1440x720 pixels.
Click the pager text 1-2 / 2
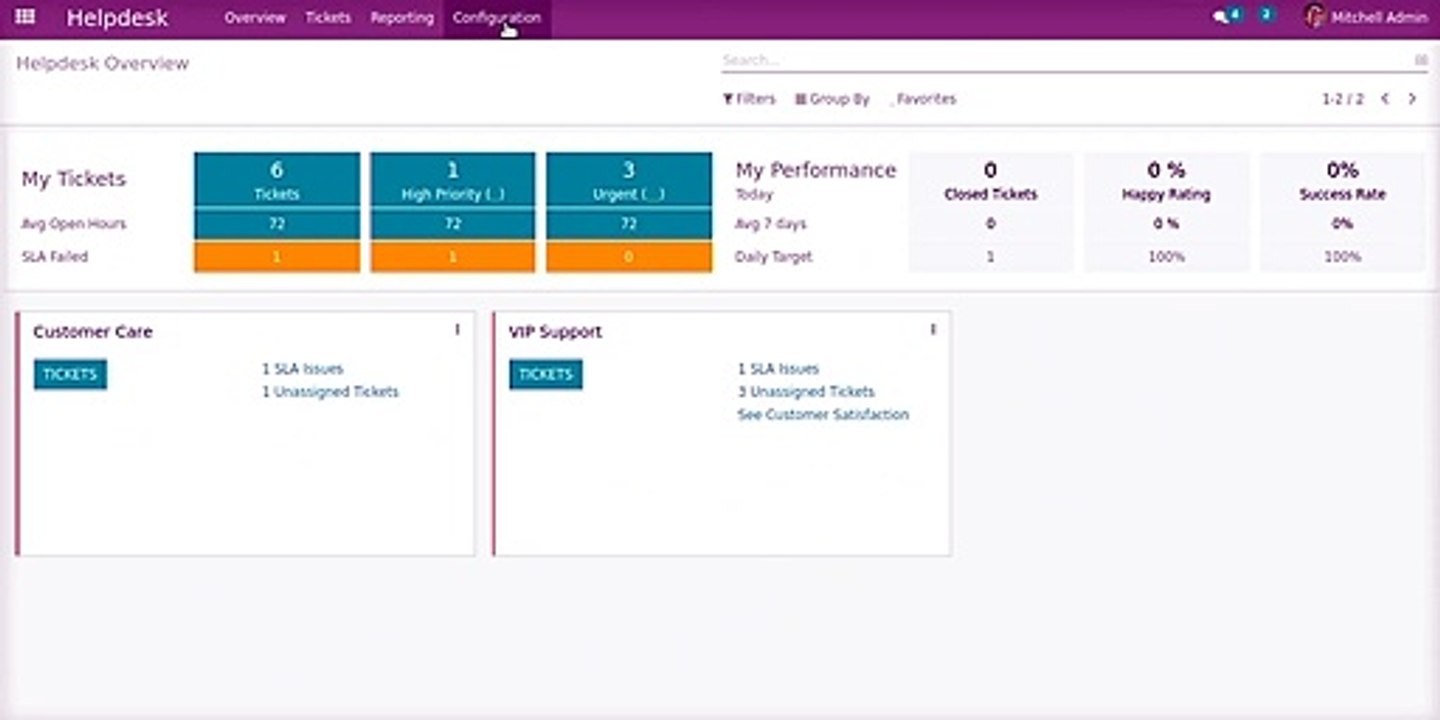[1343, 99]
